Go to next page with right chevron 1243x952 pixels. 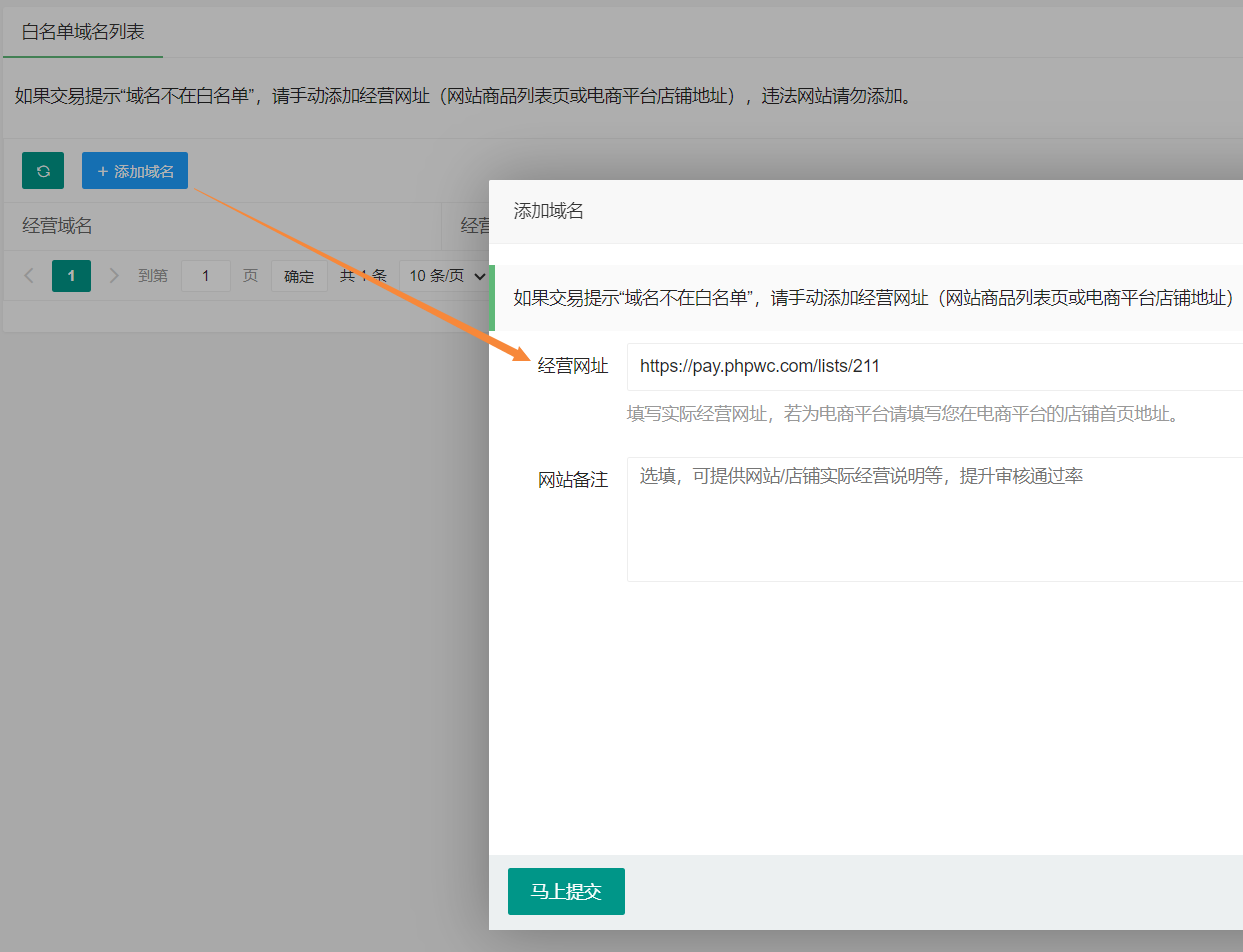click(x=114, y=276)
